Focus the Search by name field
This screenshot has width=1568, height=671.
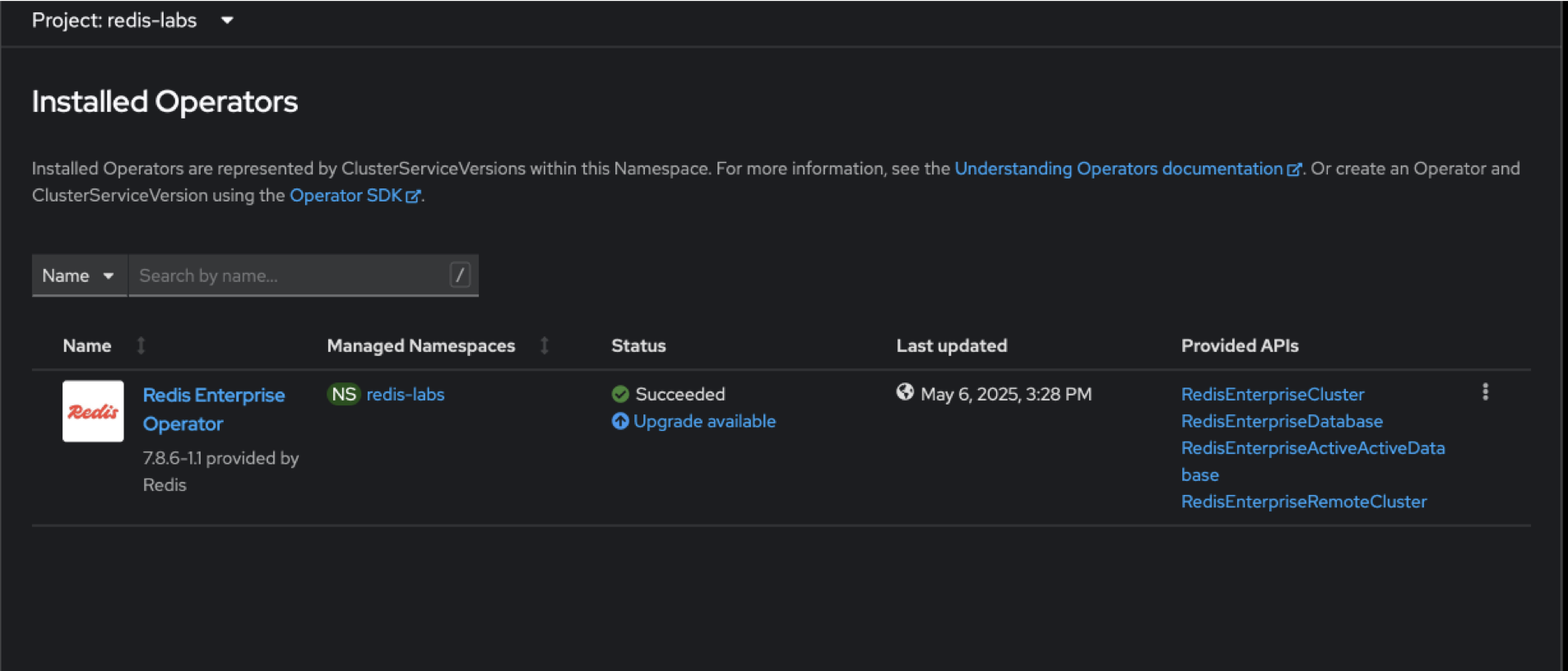coord(288,275)
